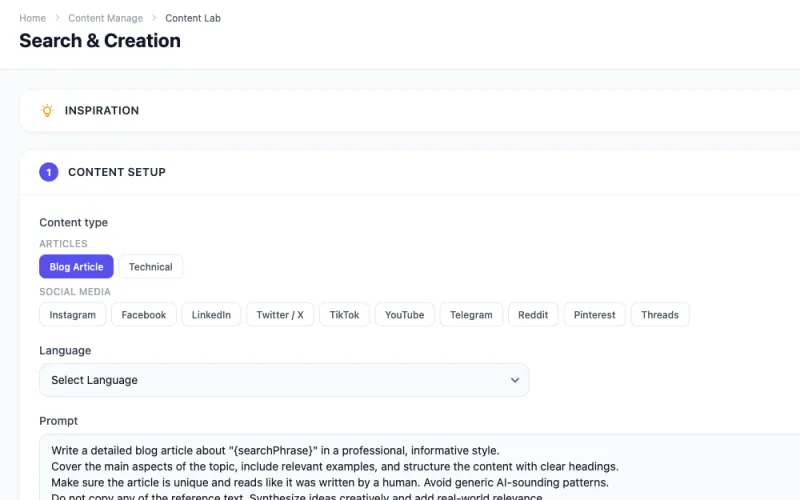Select Blog Article content type
The height and width of the screenshot is (500, 800).
tap(77, 267)
